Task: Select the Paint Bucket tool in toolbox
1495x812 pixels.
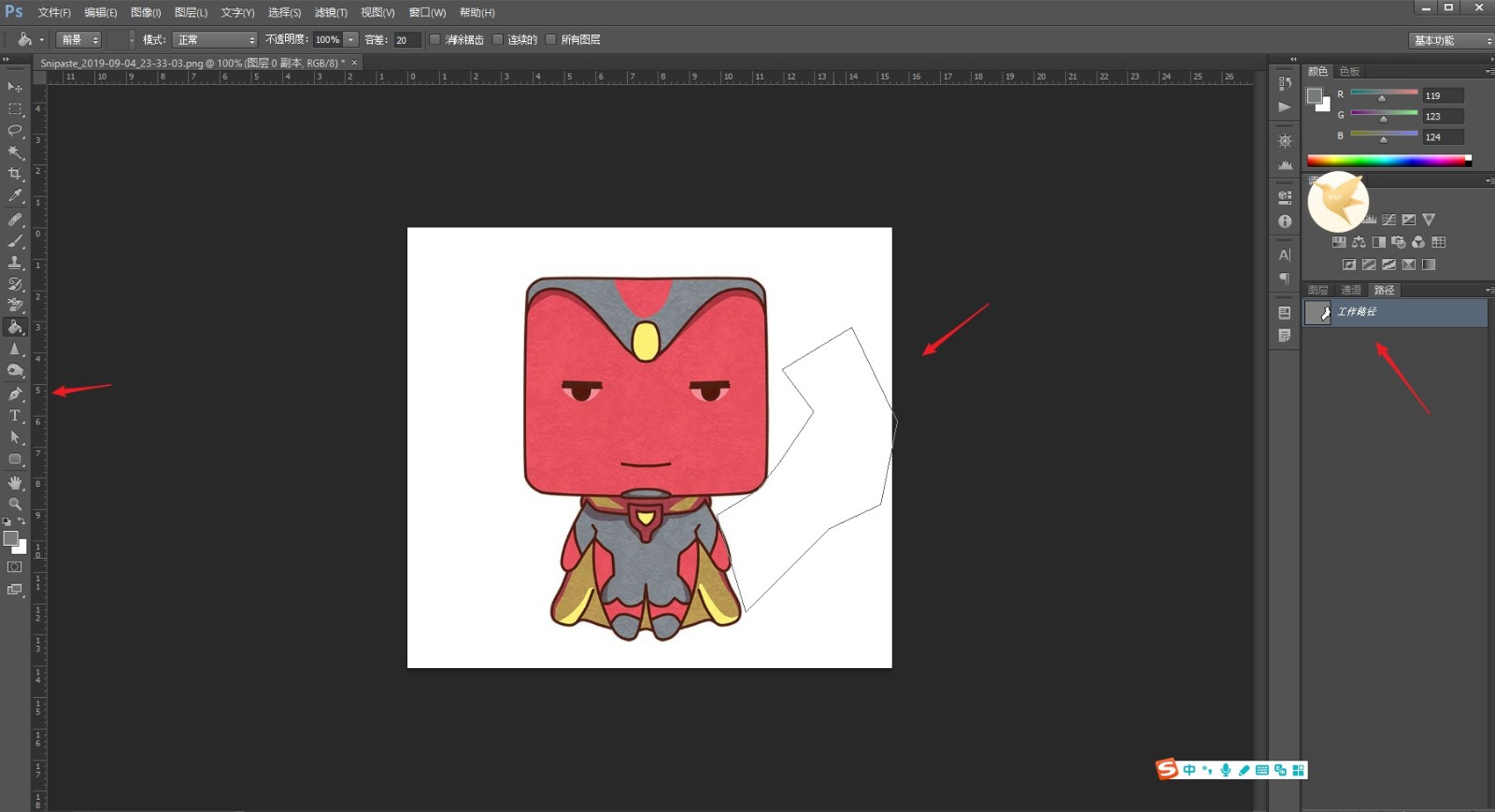Action: coord(15,327)
